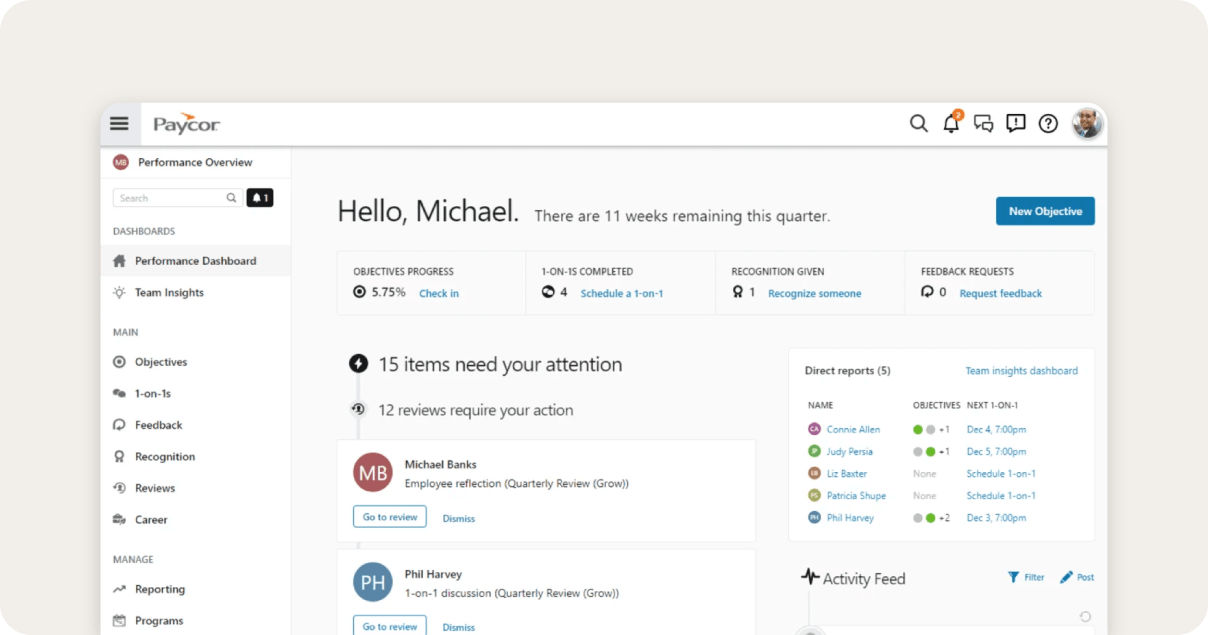Click Request feedback link
The image size is (1208, 635).
point(1000,294)
